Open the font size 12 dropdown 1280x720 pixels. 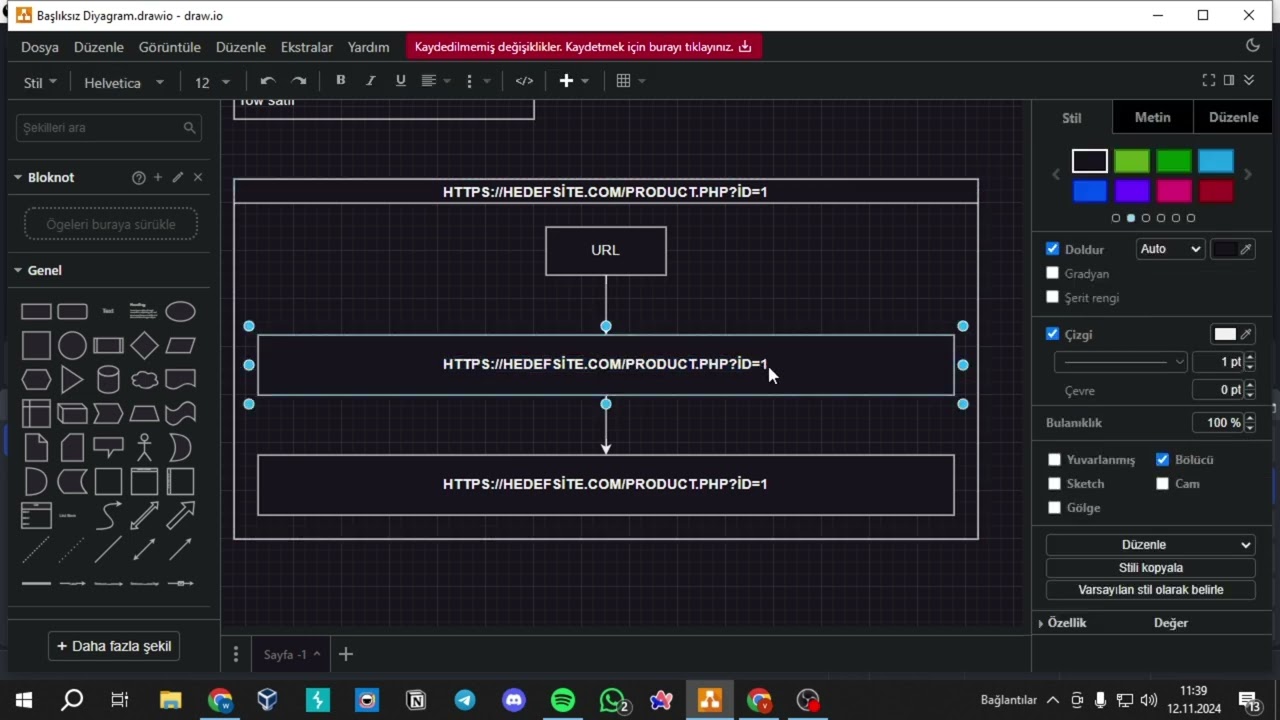[212, 83]
